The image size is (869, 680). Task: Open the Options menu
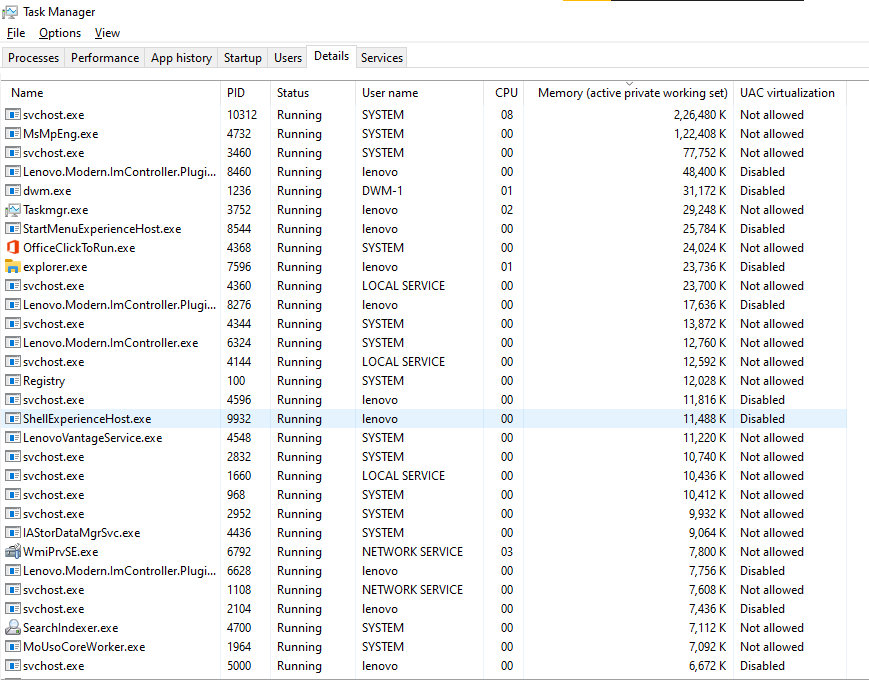point(60,33)
